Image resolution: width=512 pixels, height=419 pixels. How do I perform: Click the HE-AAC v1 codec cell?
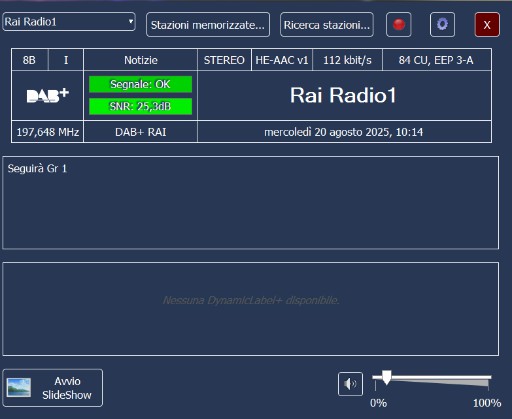click(x=282, y=60)
